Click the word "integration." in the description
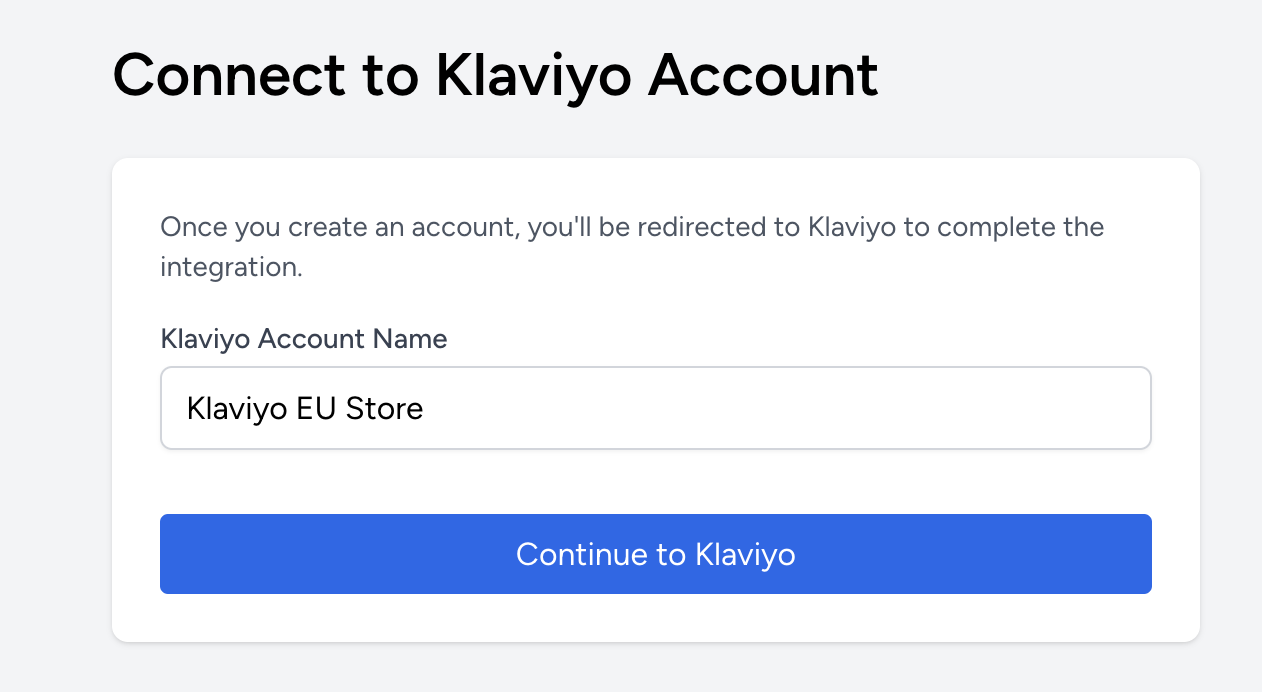1262x692 pixels. pyautogui.click(x=231, y=268)
